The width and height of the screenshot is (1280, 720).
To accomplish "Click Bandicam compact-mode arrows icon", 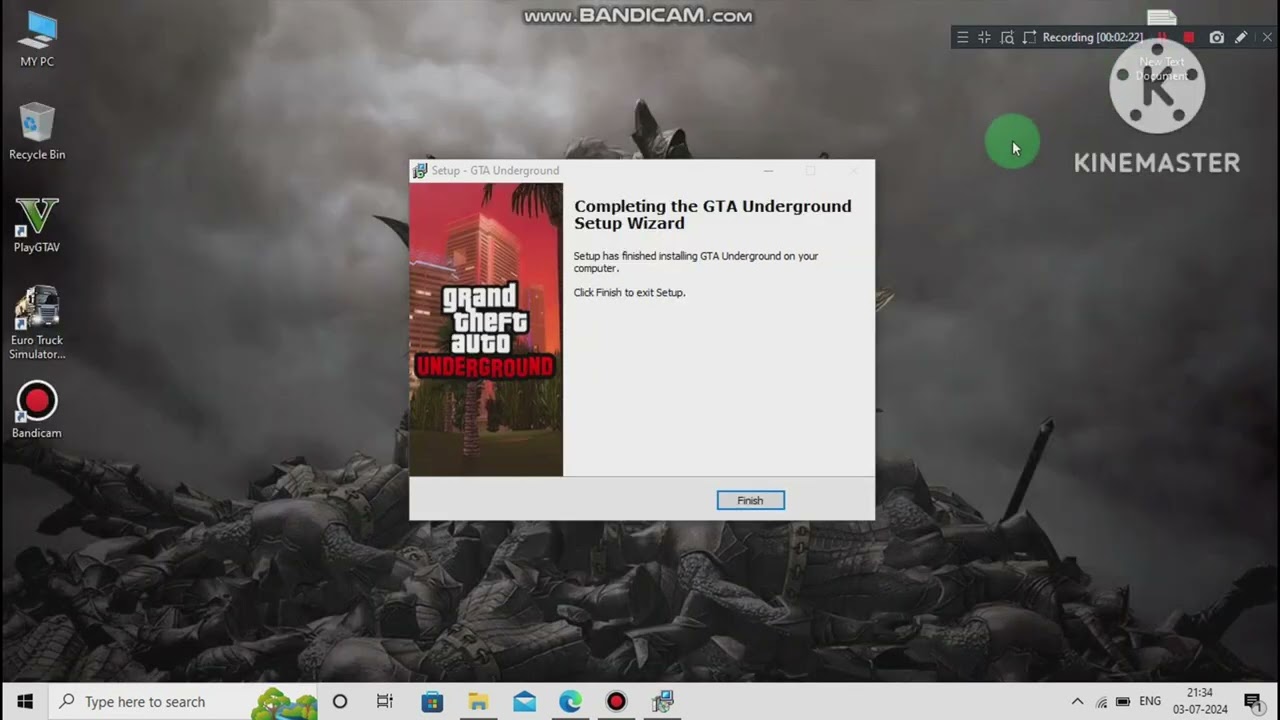I will click(x=984, y=37).
